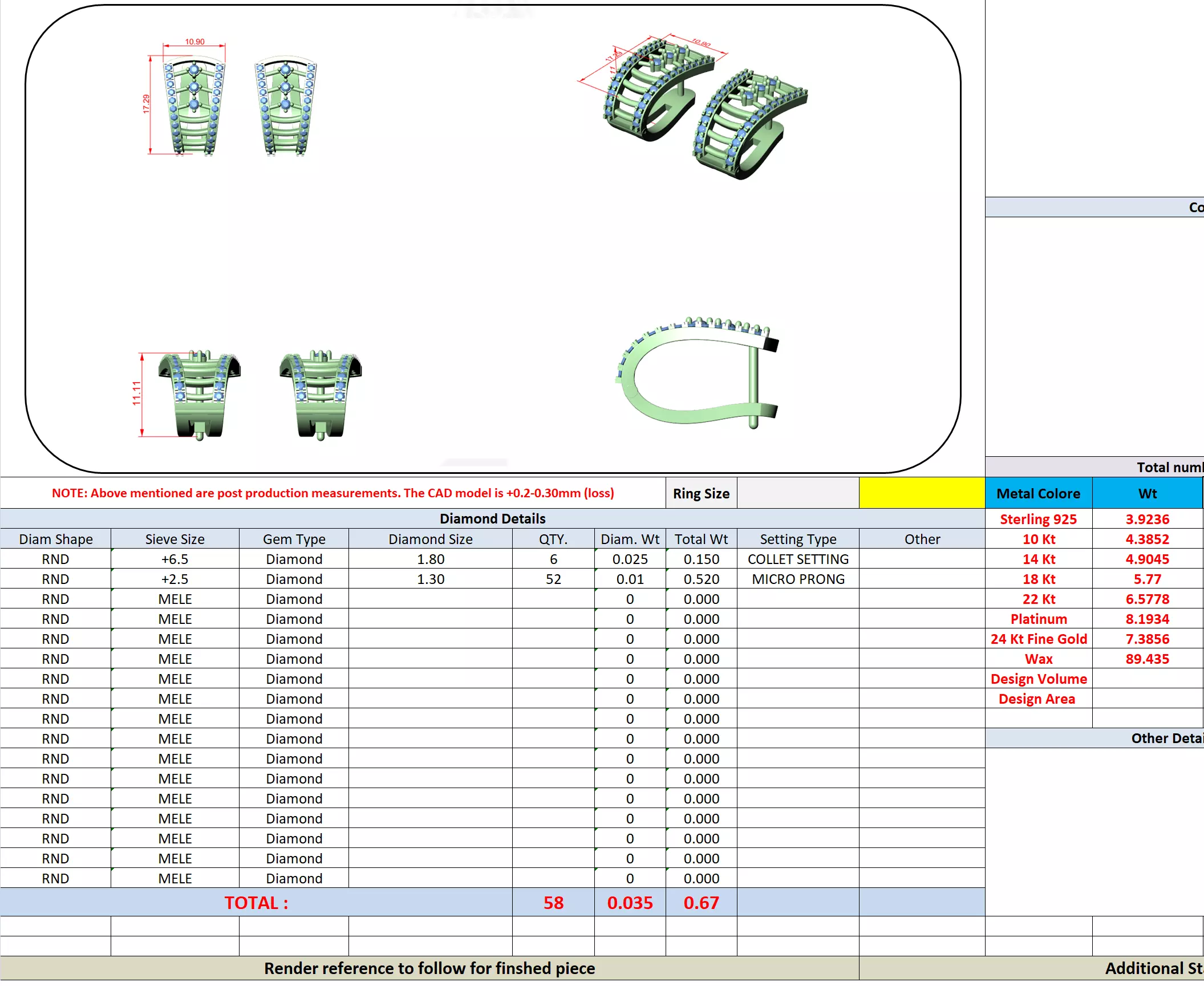Click the red NOTE post production text
Image resolution: width=1204 pixels, height=986 pixels.
tap(333, 493)
